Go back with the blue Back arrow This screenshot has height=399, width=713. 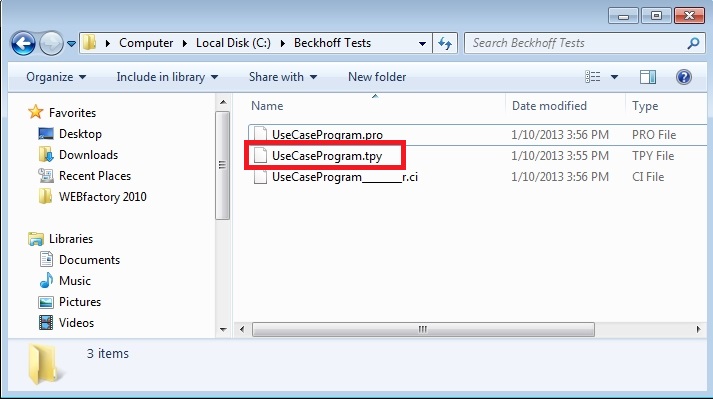pyautogui.click(x=23, y=44)
